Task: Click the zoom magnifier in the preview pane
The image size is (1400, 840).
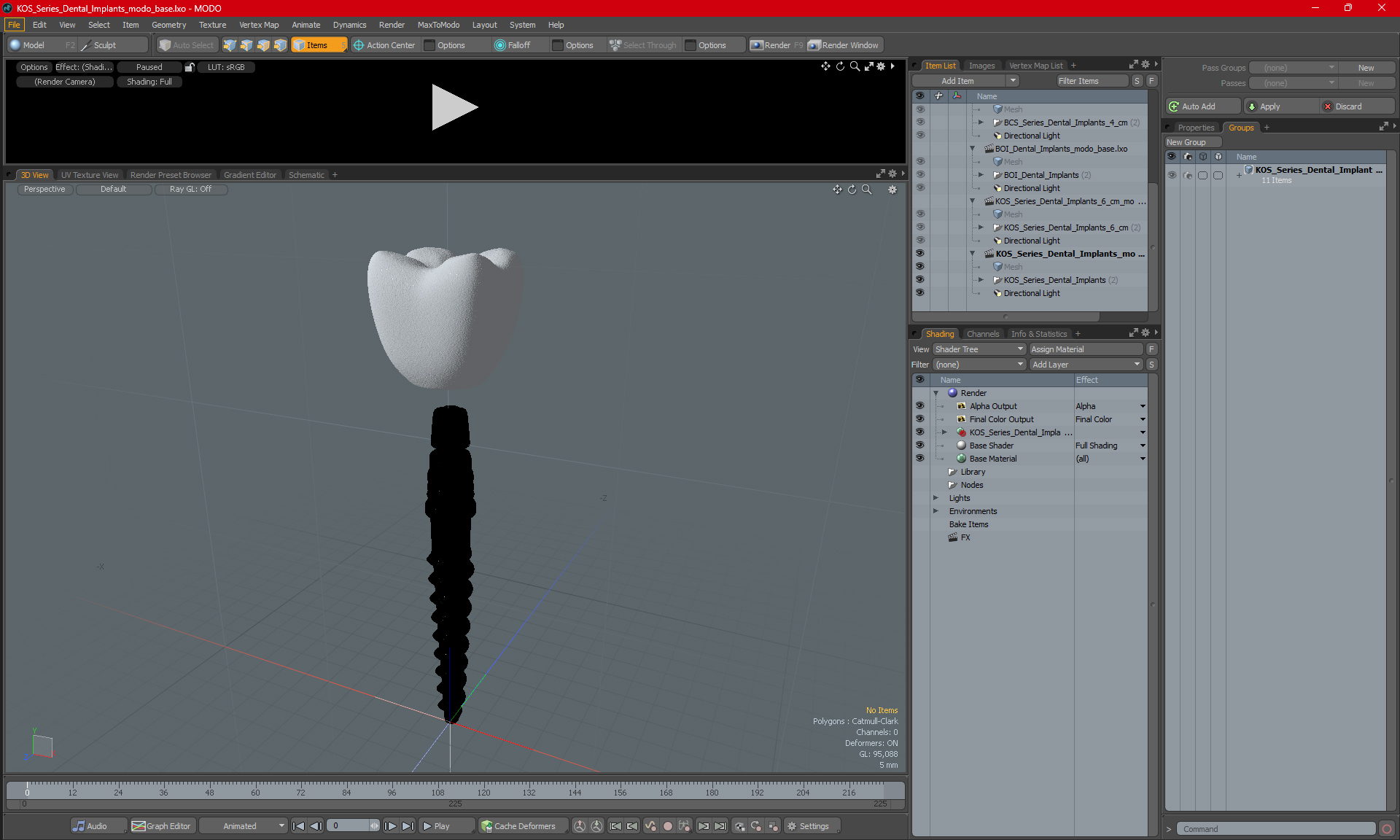Action: tap(855, 66)
